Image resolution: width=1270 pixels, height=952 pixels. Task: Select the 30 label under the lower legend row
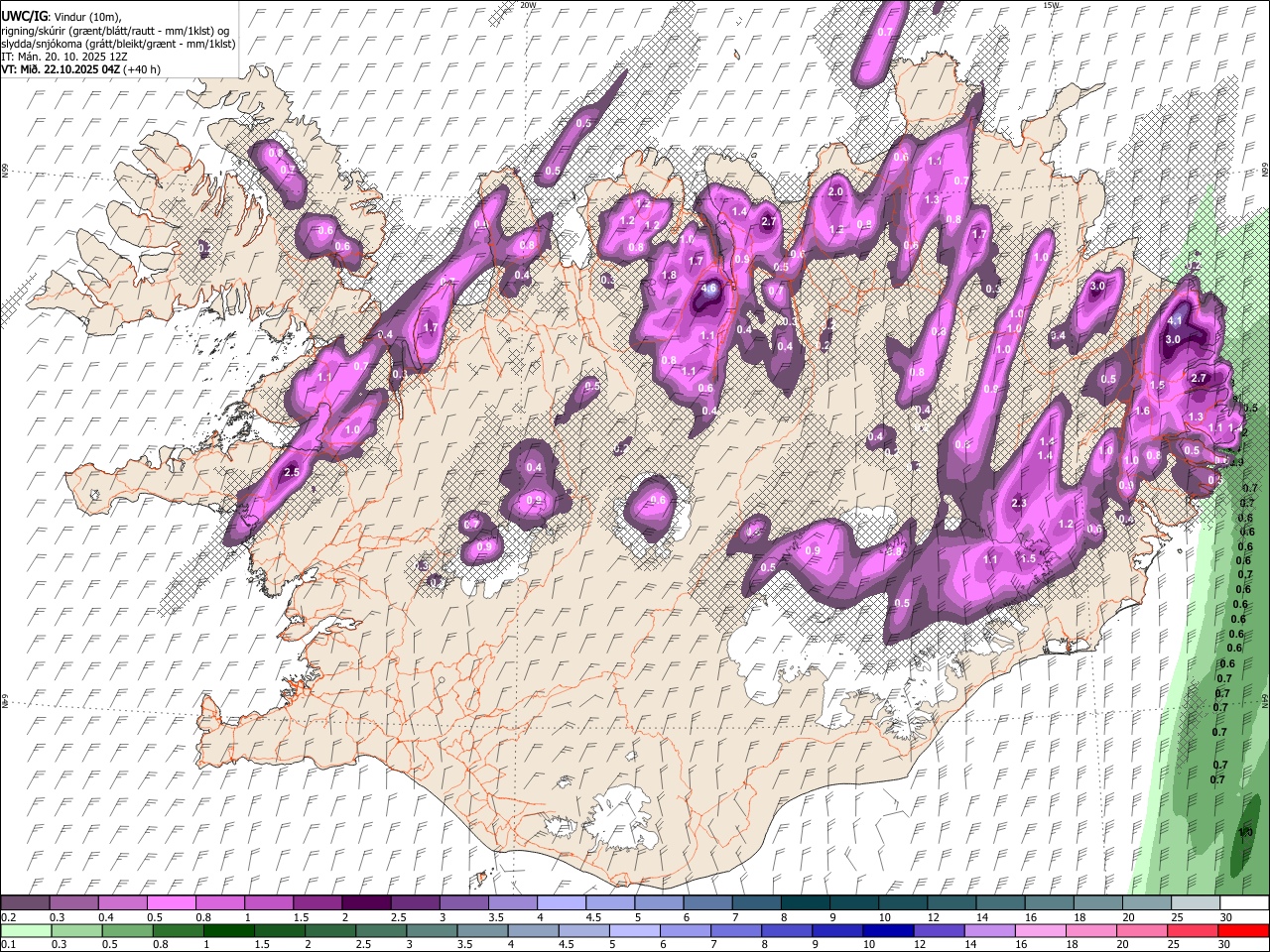coord(1226,944)
